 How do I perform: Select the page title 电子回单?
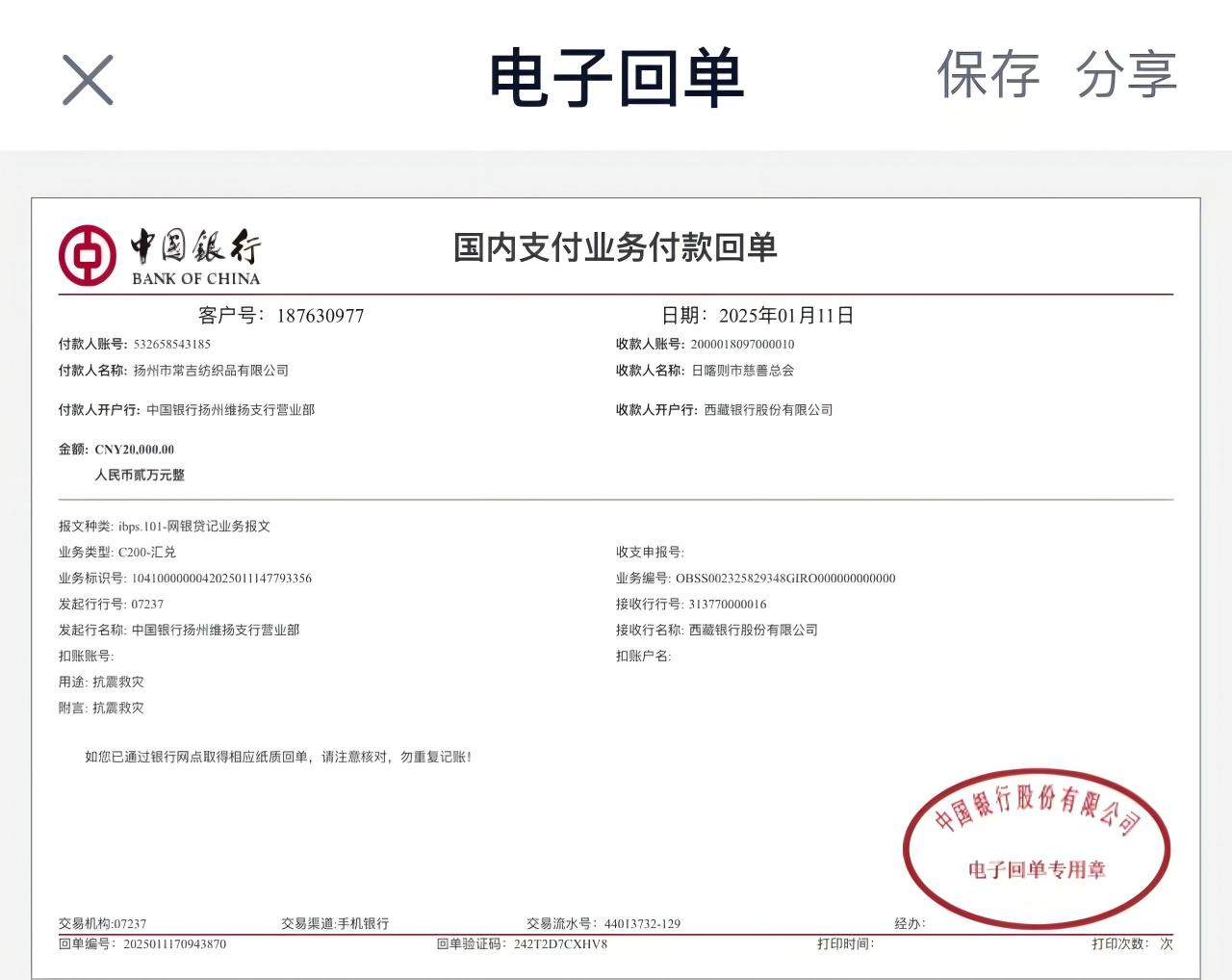tap(616, 77)
